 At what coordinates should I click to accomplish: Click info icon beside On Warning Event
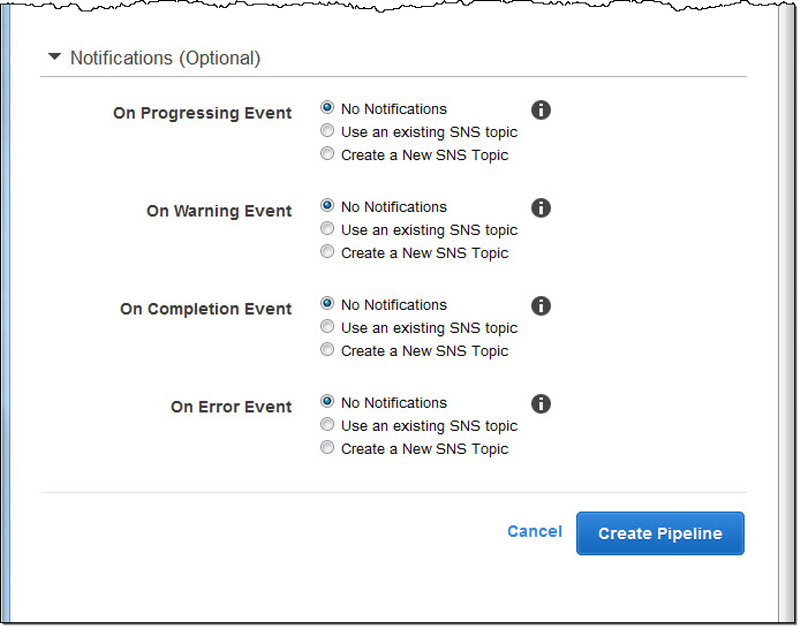tap(541, 208)
